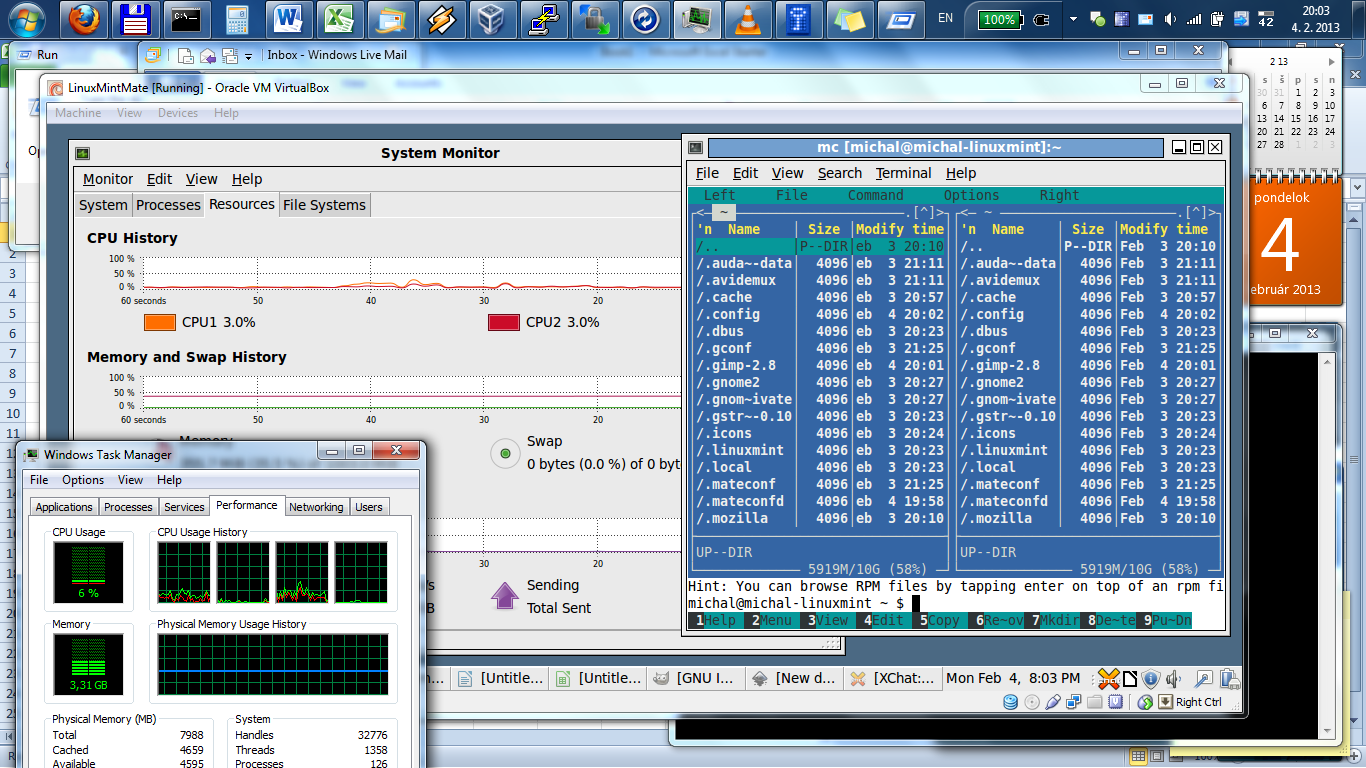Viewport: 1366px width, 768px height.
Task: Open Firefox from the Windows taskbar
Action: point(86,19)
